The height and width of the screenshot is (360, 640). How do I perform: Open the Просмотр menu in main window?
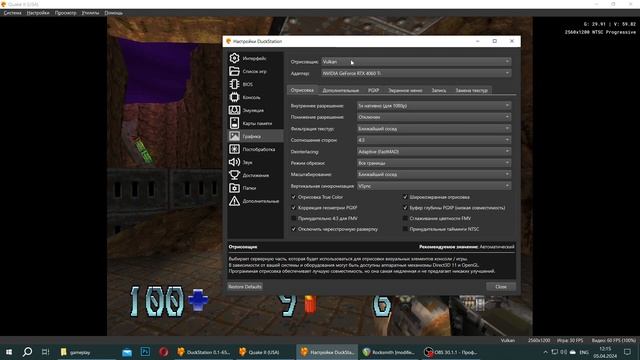click(65, 13)
